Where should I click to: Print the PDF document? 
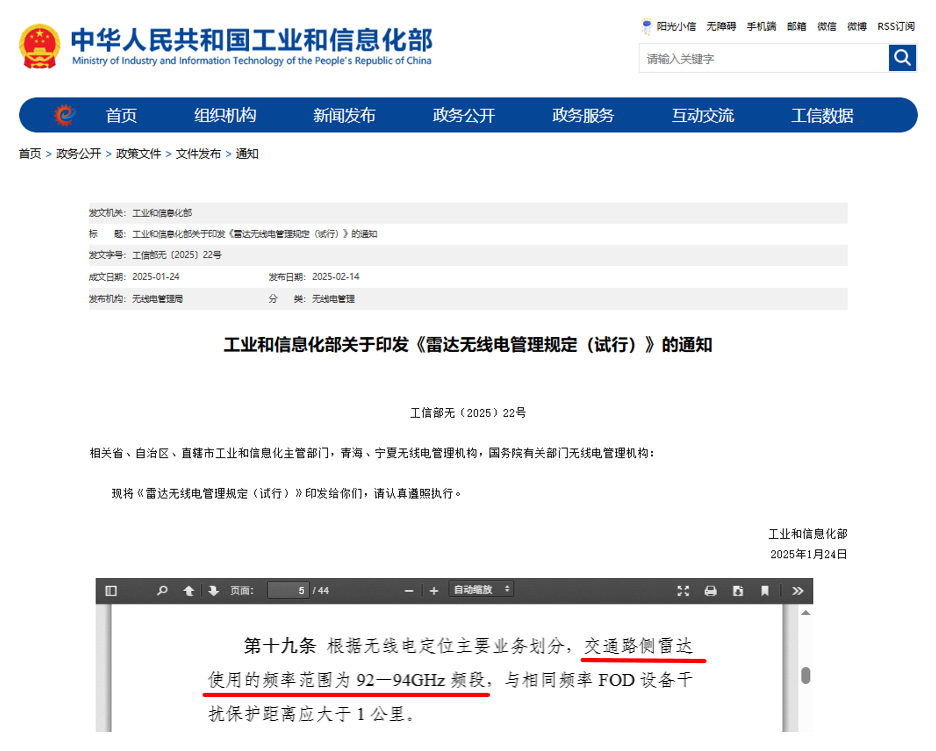click(x=711, y=591)
